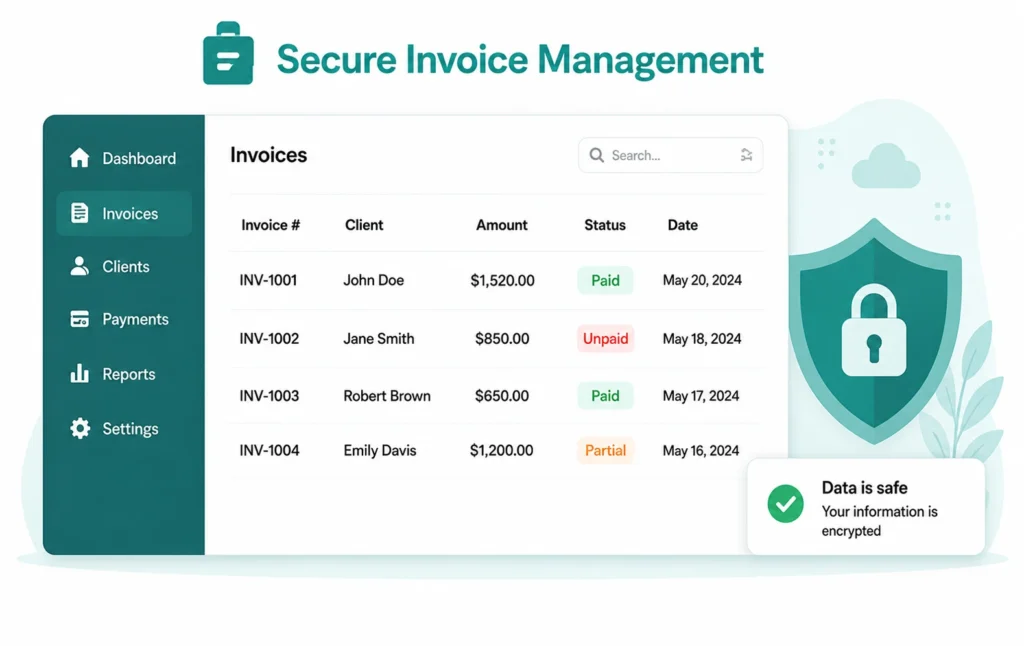This screenshot has height=646, width=1024.
Task: Go to the Clients section
Action: (123, 266)
